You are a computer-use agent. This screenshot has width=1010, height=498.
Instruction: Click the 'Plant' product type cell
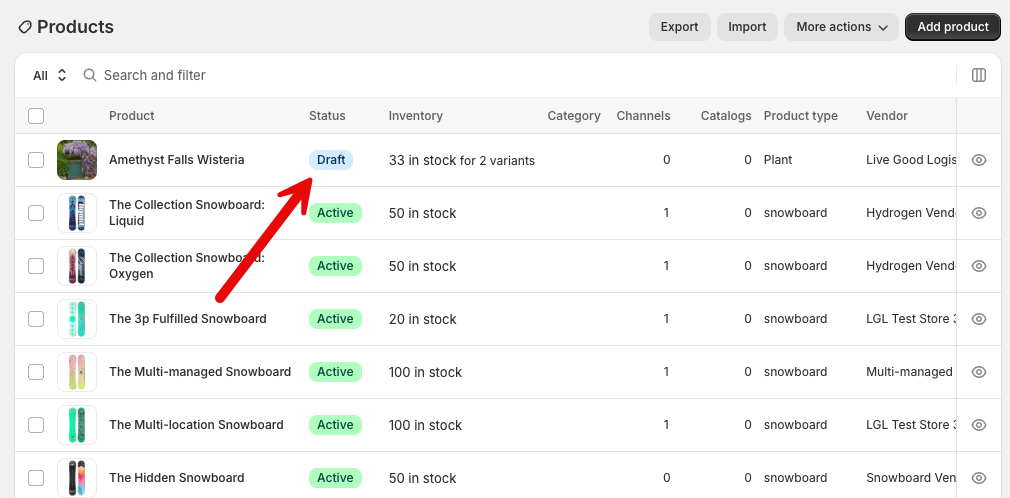778,160
